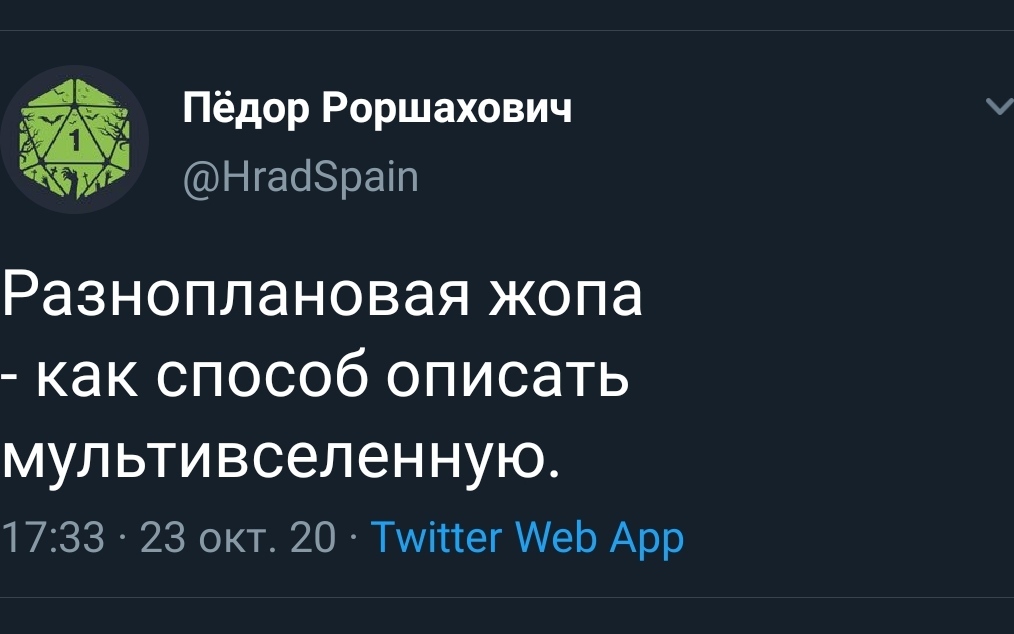1014x634 pixels.
Task: Click the surname 'Роршахович' in header
Action: pos(449,108)
